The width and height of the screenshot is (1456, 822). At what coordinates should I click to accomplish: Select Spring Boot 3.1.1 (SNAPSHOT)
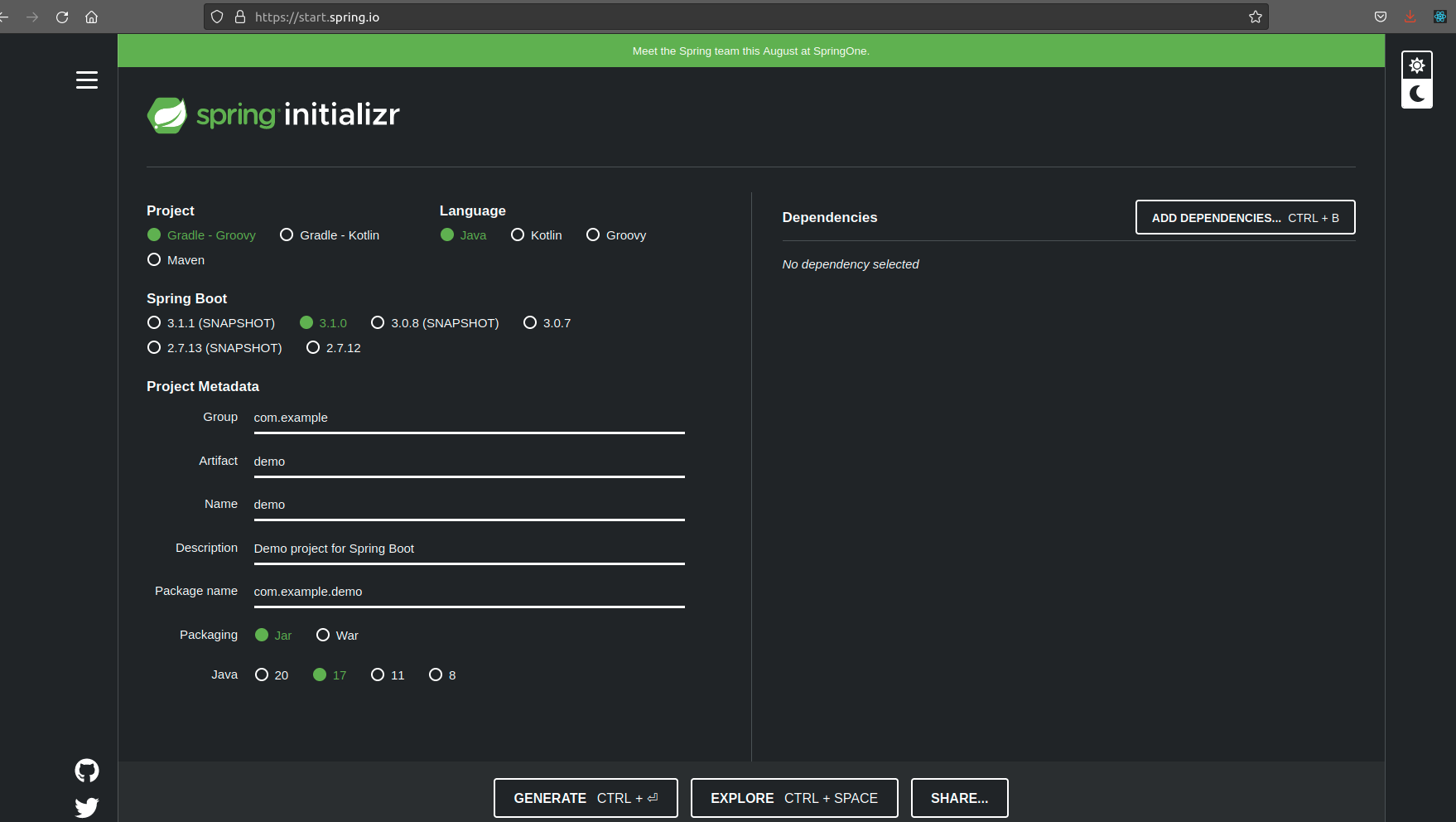[x=210, y=323]
